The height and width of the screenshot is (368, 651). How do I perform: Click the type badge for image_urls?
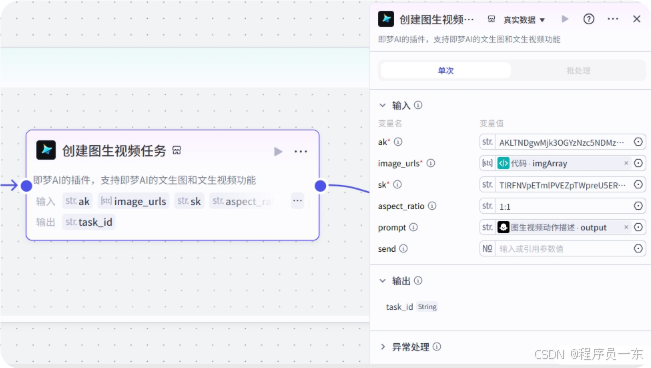click(487, 163)
